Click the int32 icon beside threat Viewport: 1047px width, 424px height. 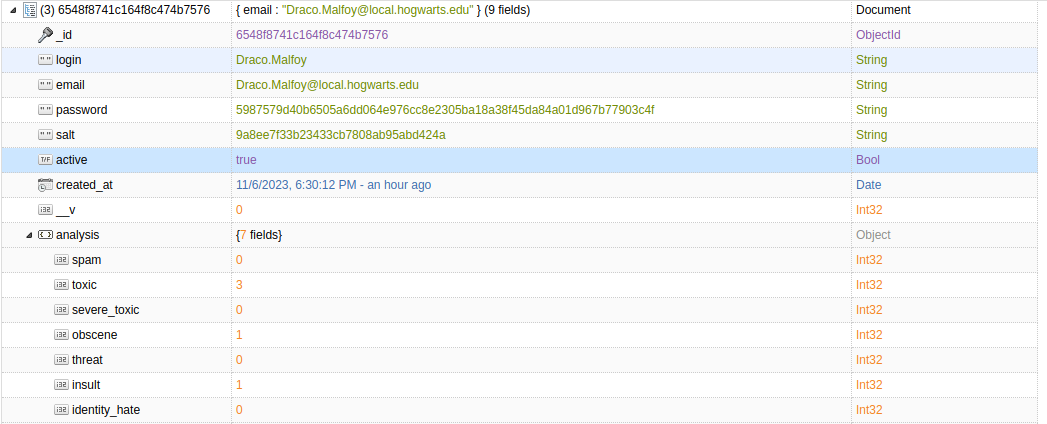[x=61, y=360]
